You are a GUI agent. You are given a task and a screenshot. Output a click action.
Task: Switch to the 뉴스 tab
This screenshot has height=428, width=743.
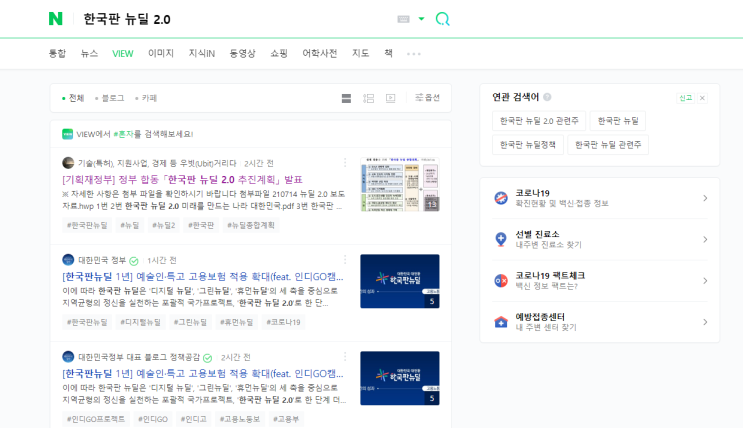89,53
